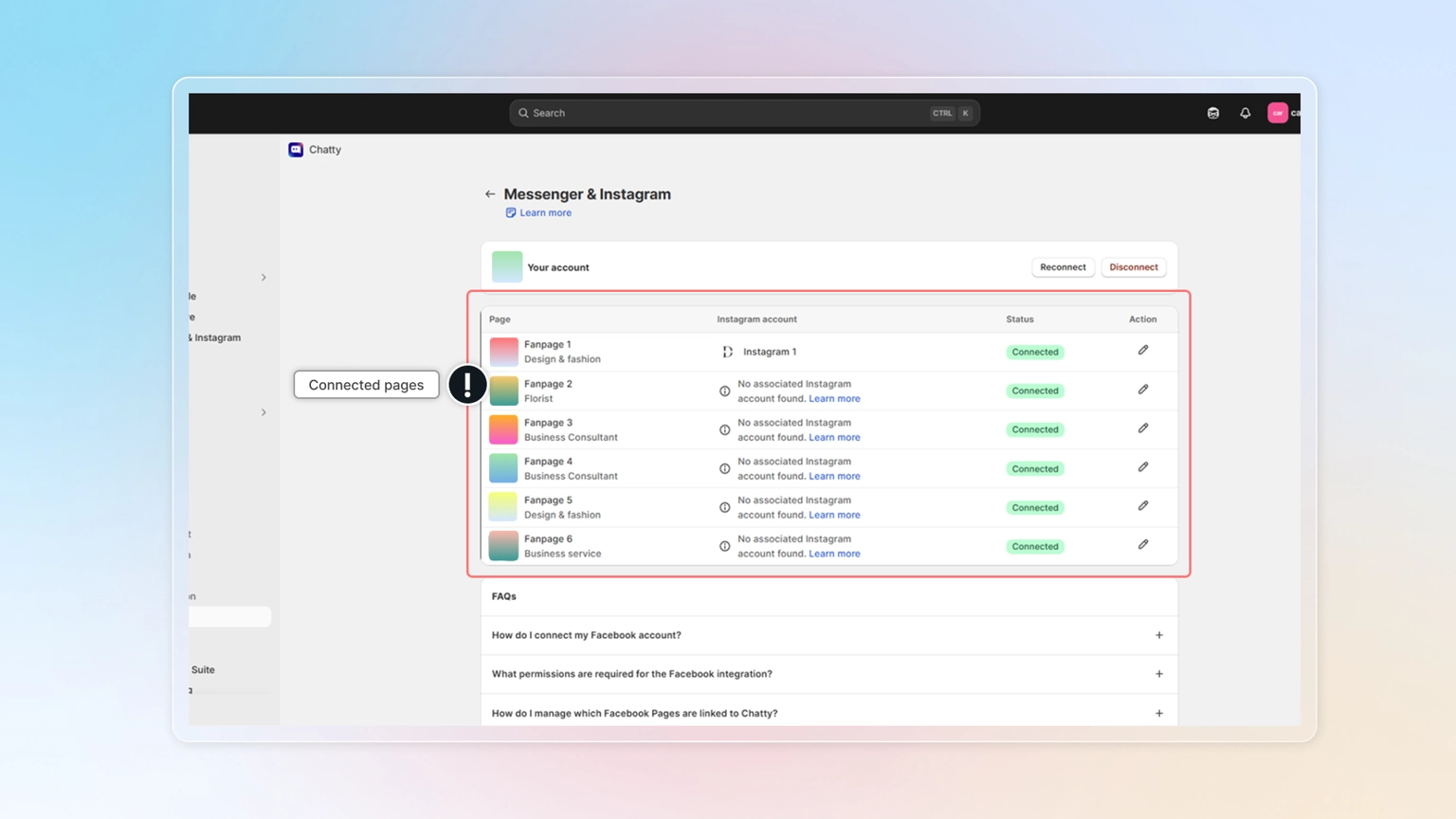Click the info icon on Fanpage 2 row
The width and height of the screenshot is (1456, 819).
(x=724, y=391)
